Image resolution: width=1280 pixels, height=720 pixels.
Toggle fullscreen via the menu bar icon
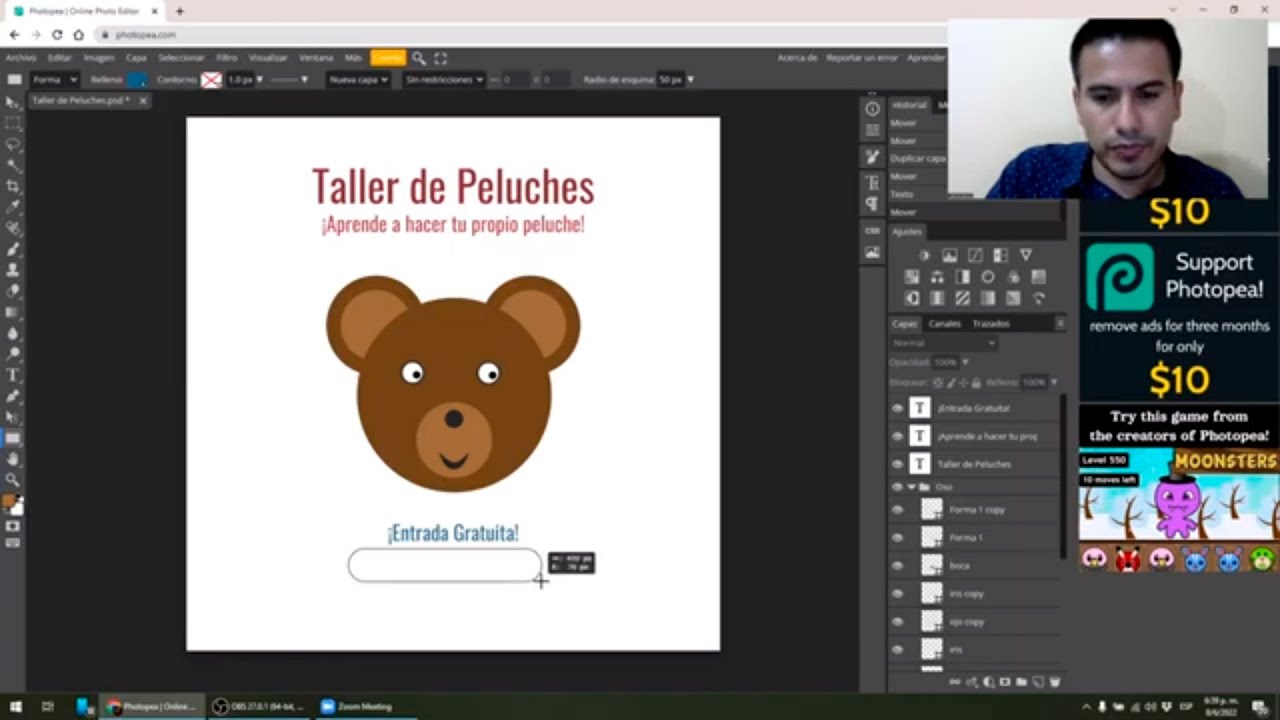point(441,58)
